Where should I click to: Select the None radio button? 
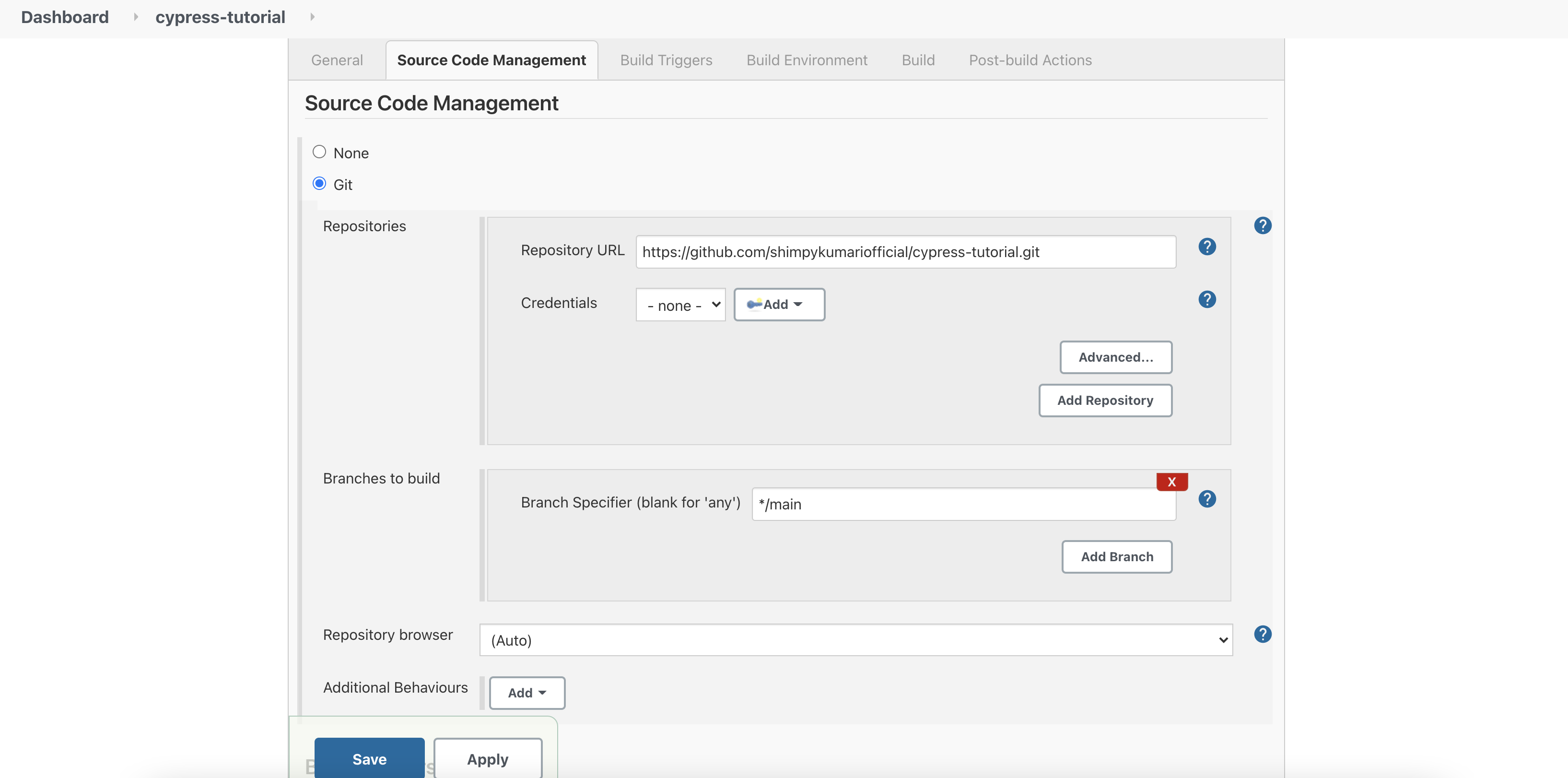point(319,152)
